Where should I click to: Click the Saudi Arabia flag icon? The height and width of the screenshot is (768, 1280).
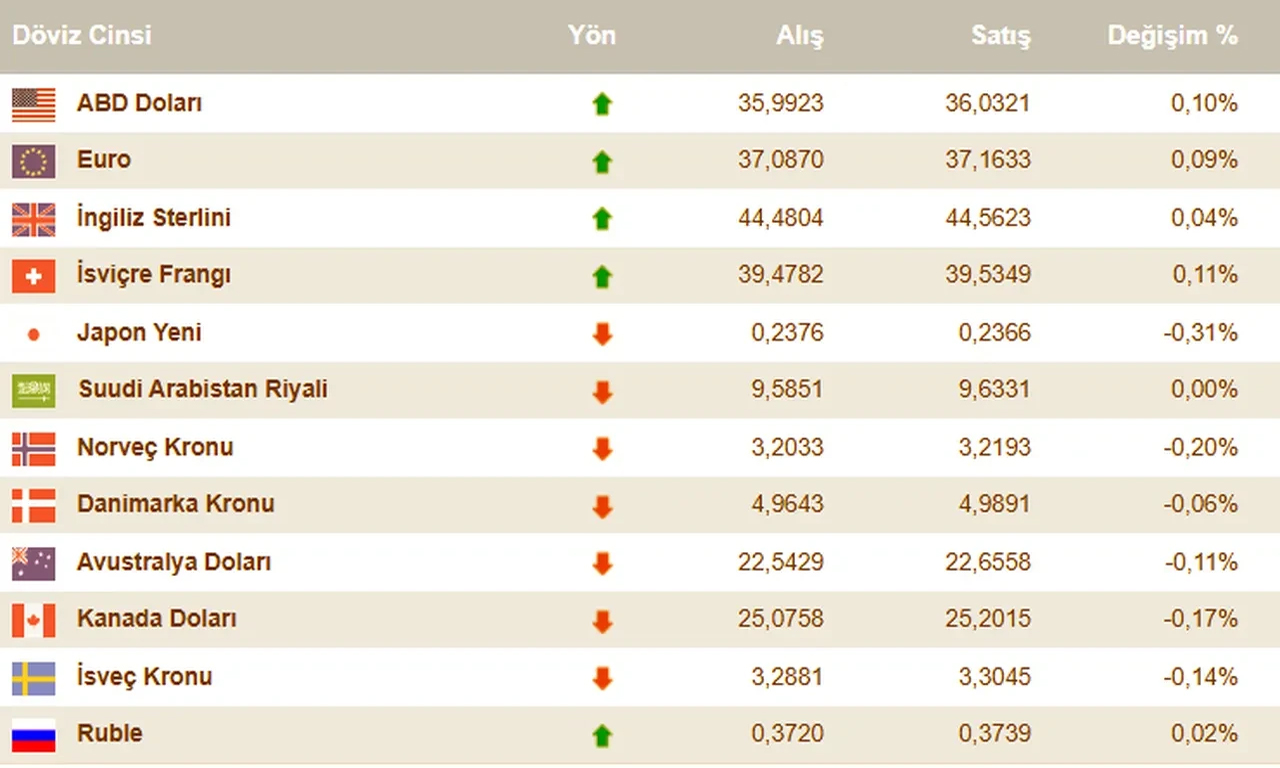coord(33,391)
